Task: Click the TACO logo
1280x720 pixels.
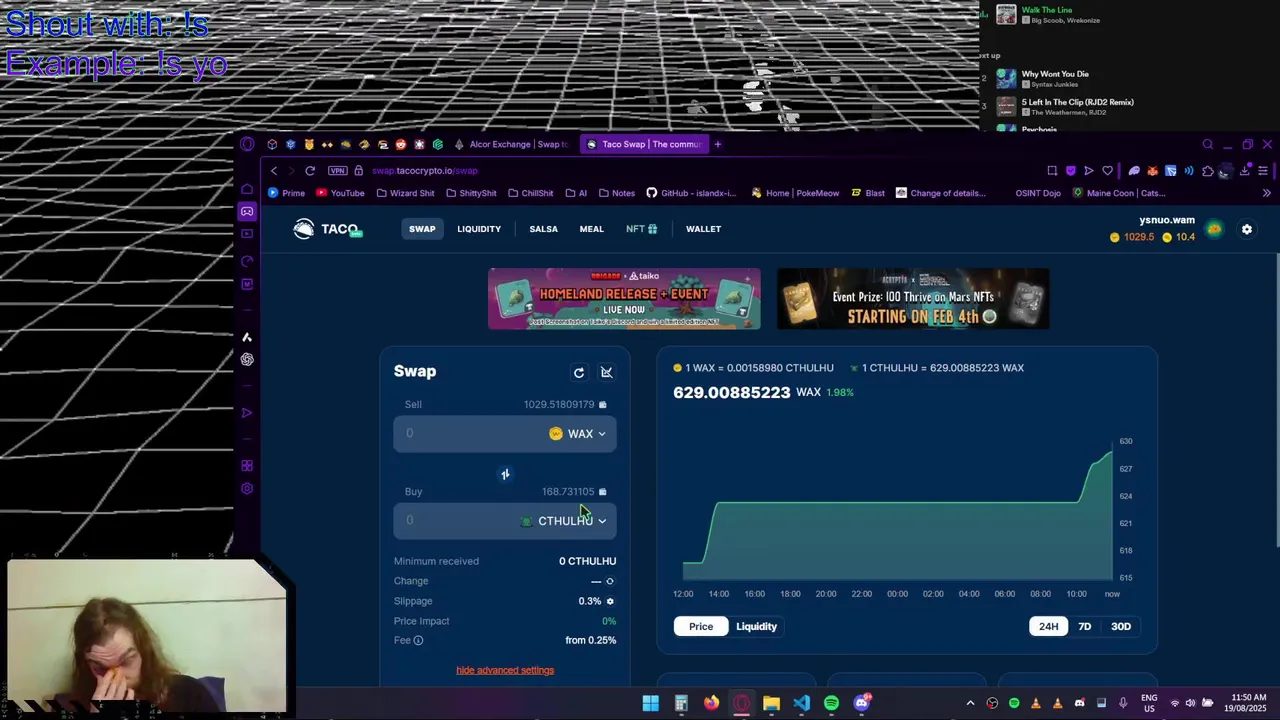Action: tap(327, 229)
